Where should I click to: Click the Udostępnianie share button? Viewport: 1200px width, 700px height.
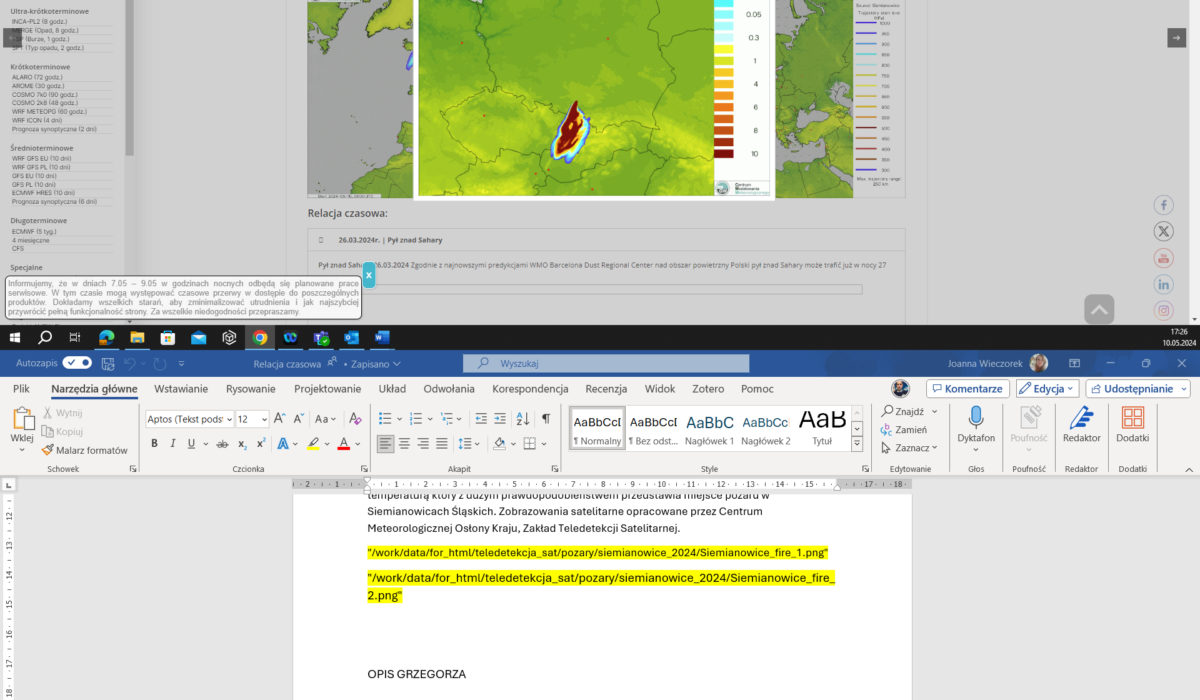(1137, 388)
